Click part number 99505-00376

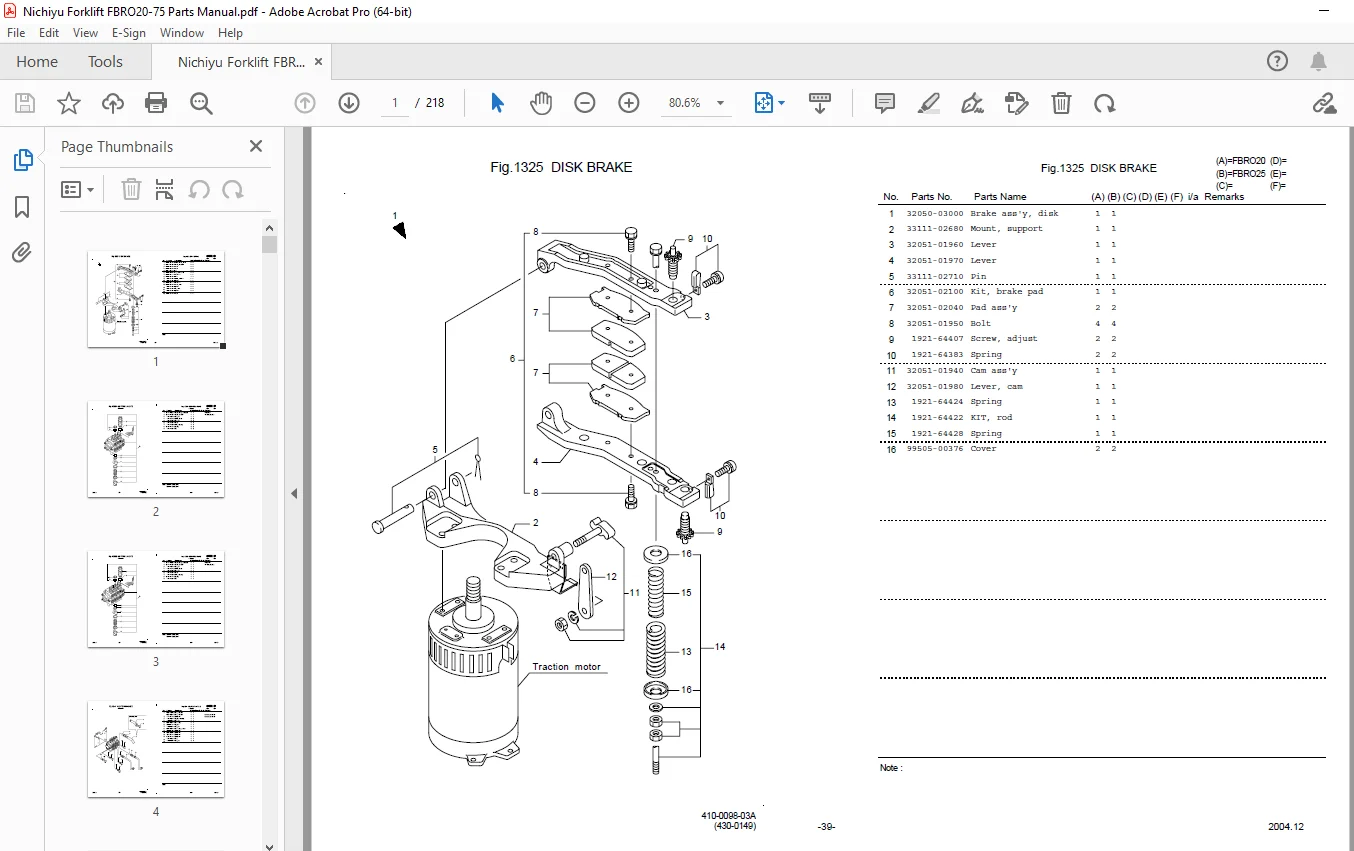point(935,449)
